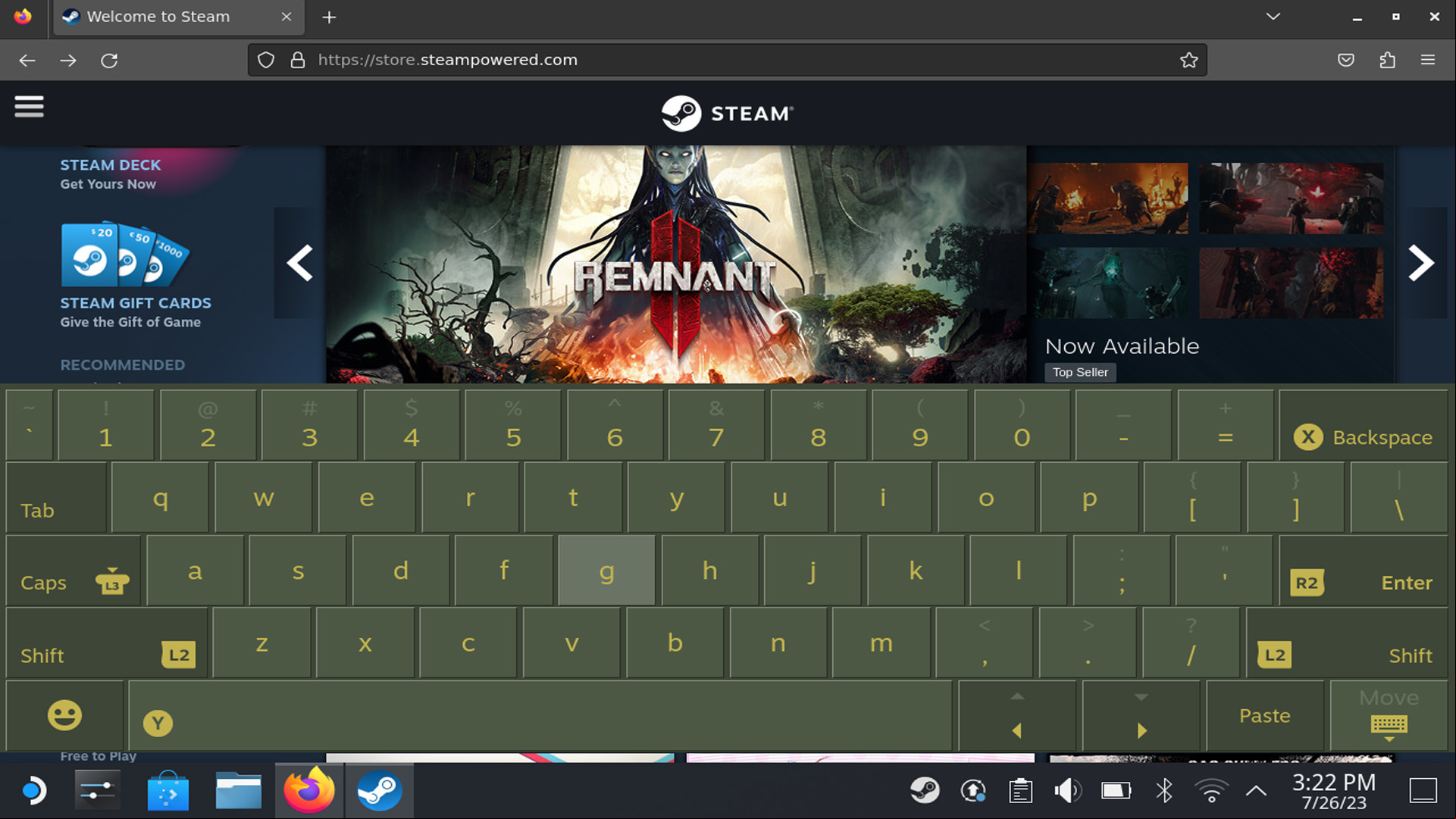Tap the number 5 key
The height and width of the screenshot is (819, 1456).
pyautogui.click(x=513, y=425)
